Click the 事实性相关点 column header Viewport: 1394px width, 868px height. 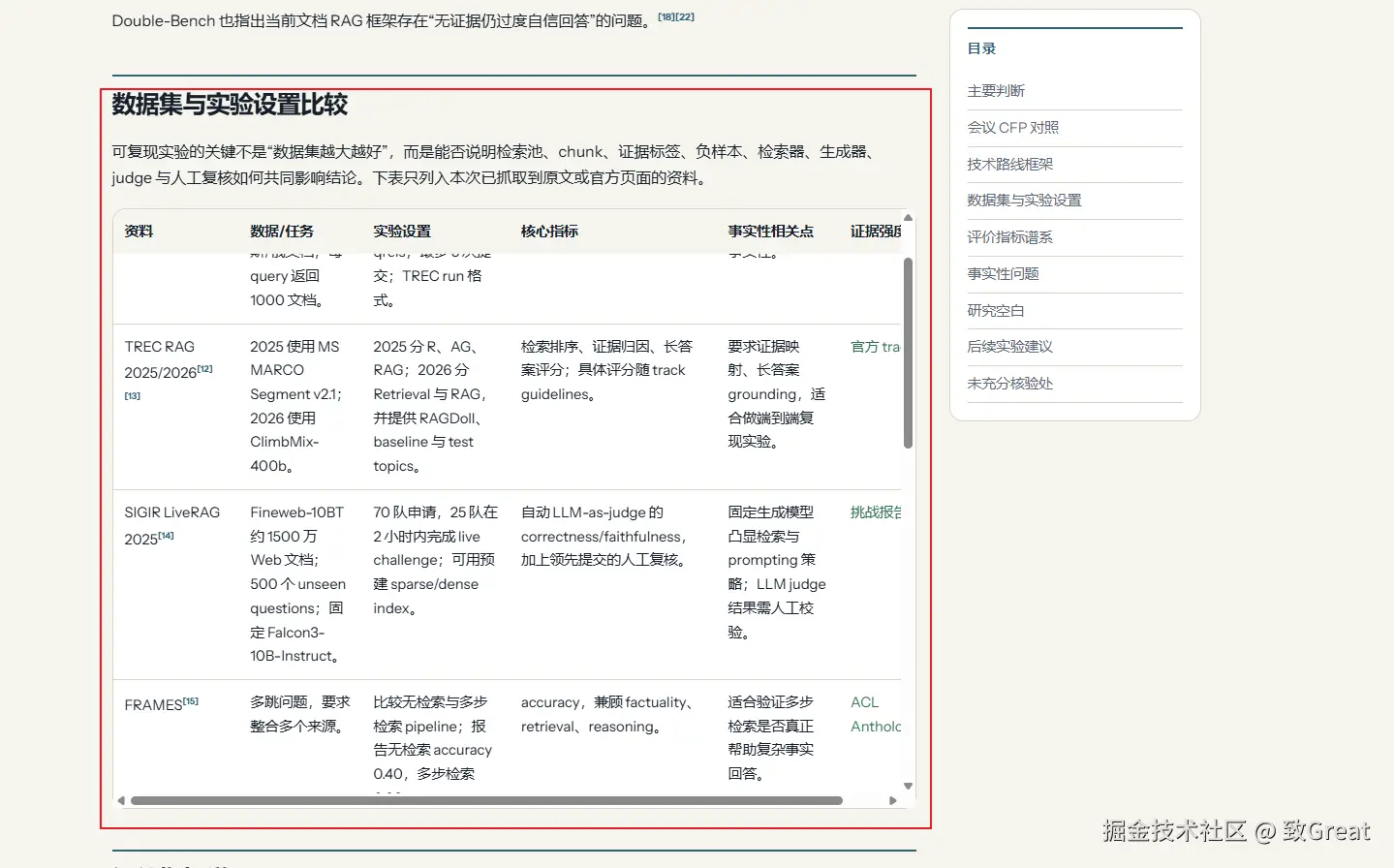tap(771, 232)
